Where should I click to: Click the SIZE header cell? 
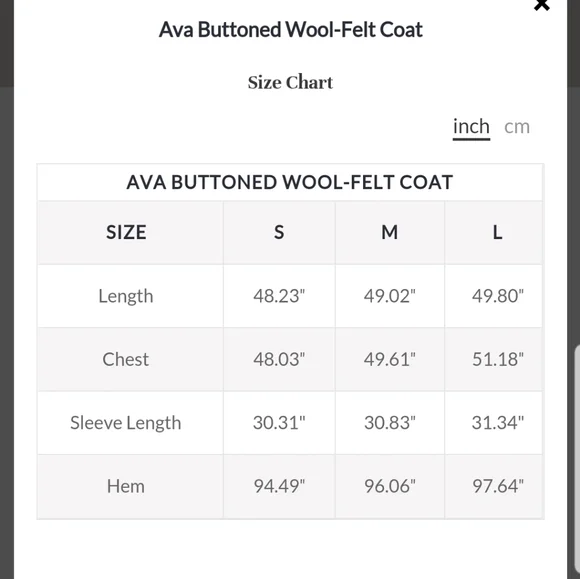(126, 232)
